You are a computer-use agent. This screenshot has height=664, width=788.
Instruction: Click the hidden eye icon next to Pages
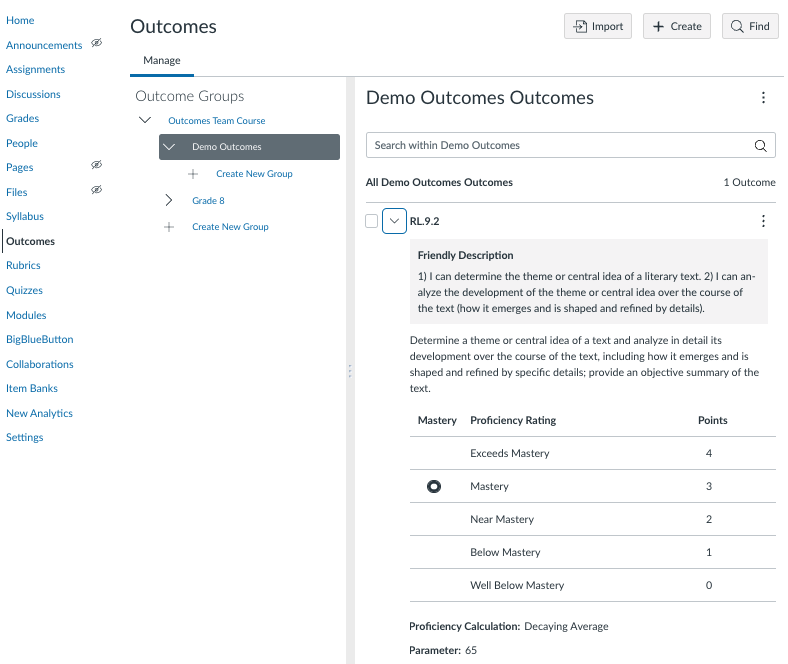point(97,166)
